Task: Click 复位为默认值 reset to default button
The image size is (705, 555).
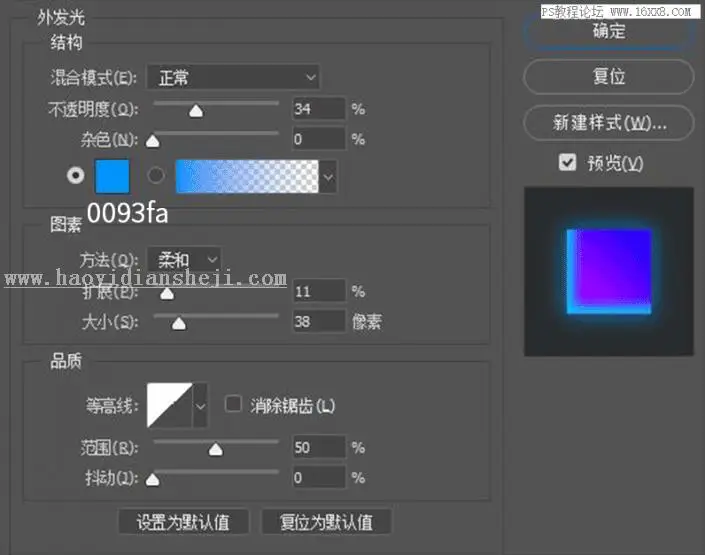Action: pyautogui.click(x=326, y=522)
